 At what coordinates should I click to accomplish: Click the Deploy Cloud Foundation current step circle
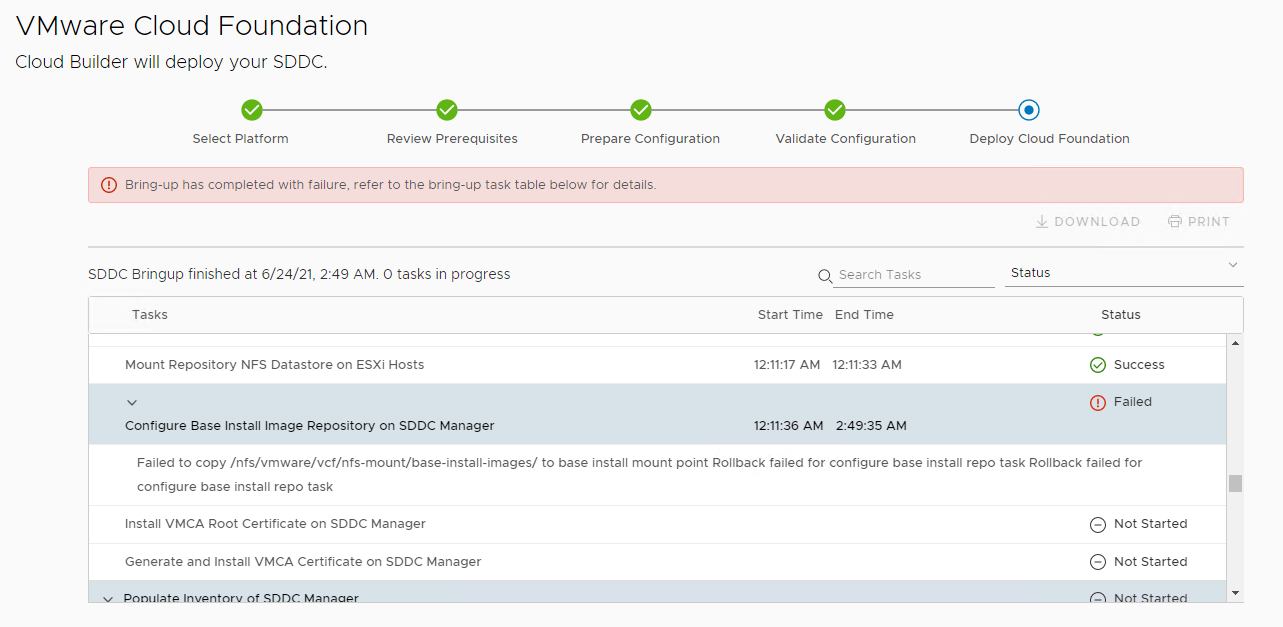click(1029, 110)
